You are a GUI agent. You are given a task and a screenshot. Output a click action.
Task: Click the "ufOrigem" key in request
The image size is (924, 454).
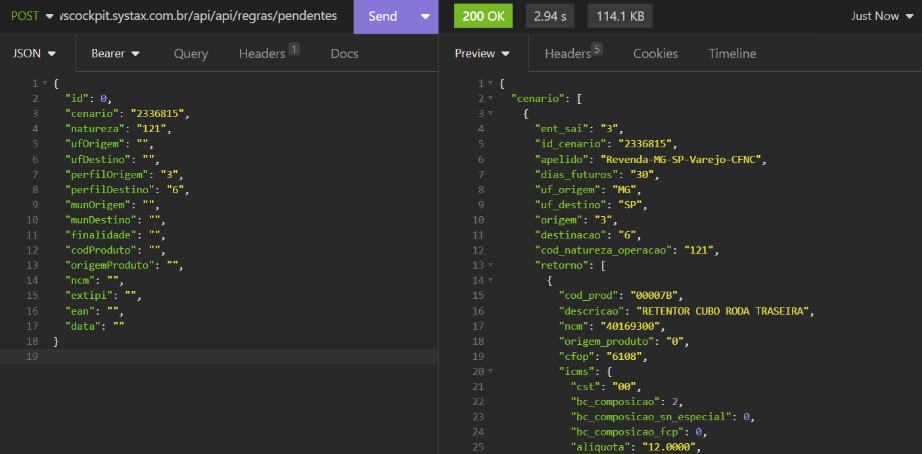[95, 144]
